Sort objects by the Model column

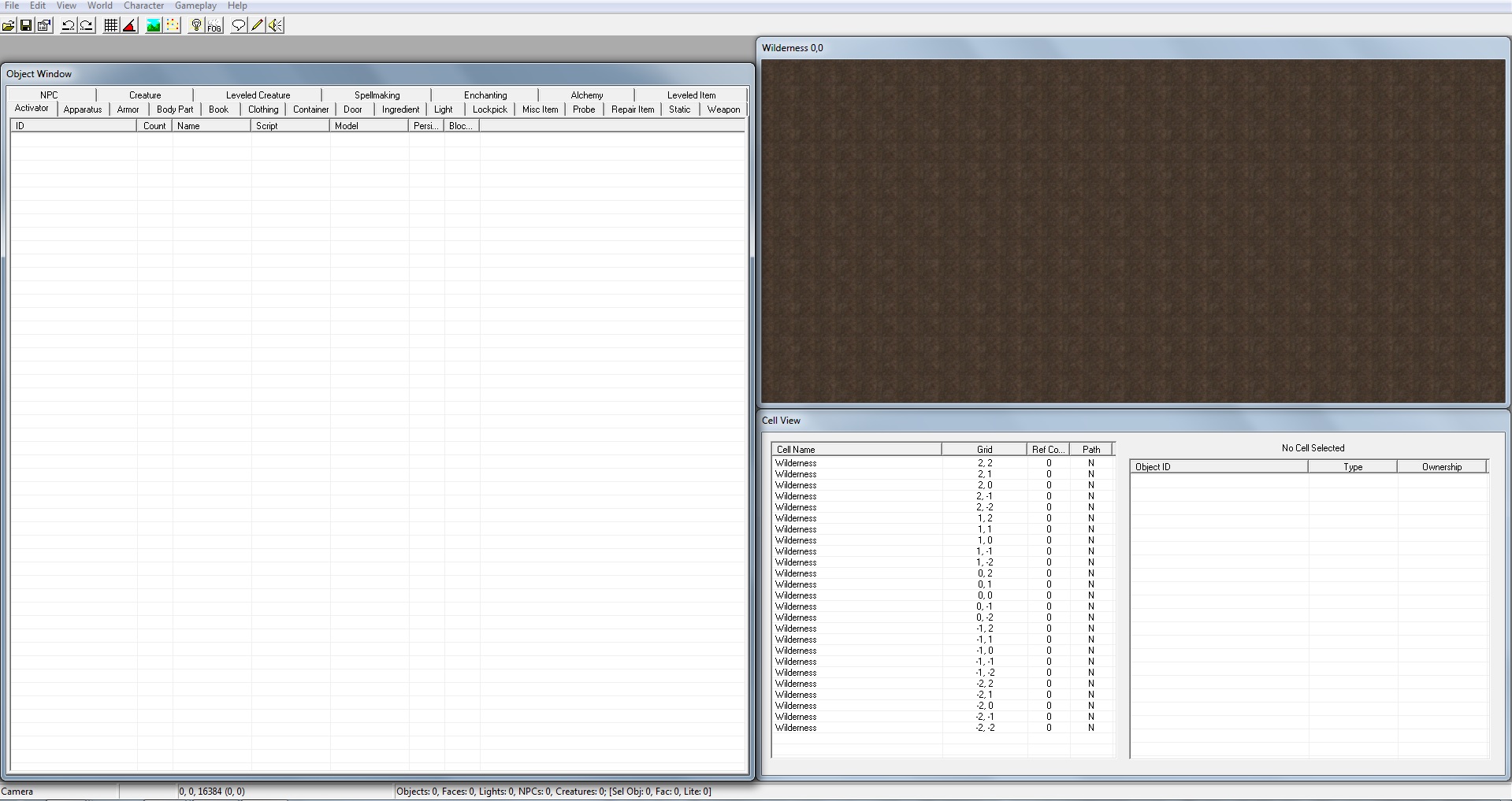click(370, 126)
